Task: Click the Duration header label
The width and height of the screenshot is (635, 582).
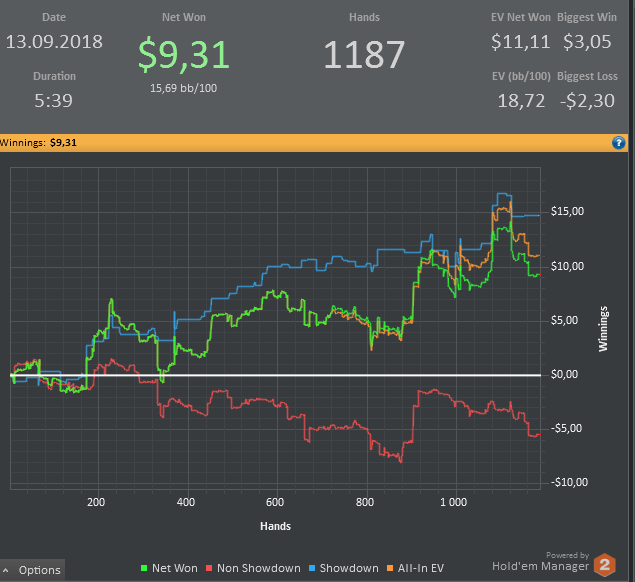Action: 54,76
